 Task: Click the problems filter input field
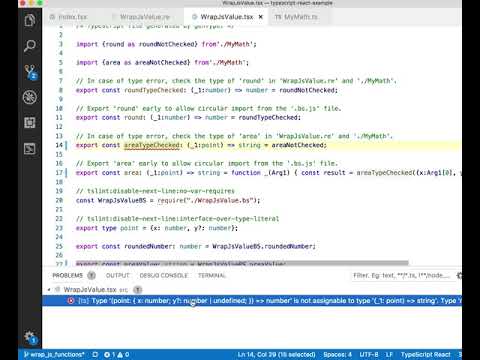click(402, 275)
